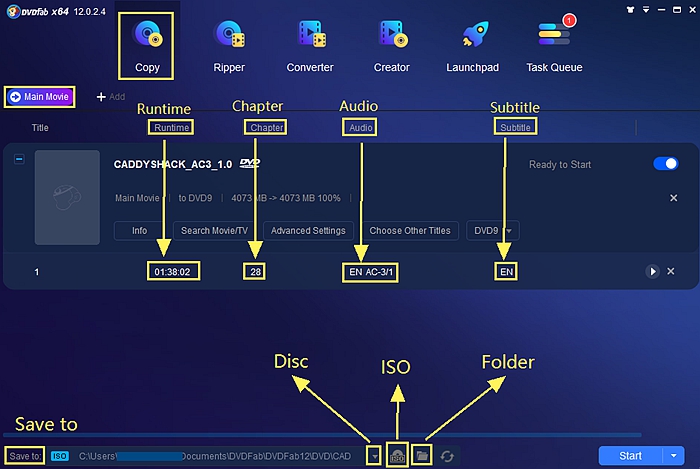This screenshot has width=700, height=469.
Task: Click the skin t-shirt icon in title bar
Action: pyautogui.click(x=630, y=9)
